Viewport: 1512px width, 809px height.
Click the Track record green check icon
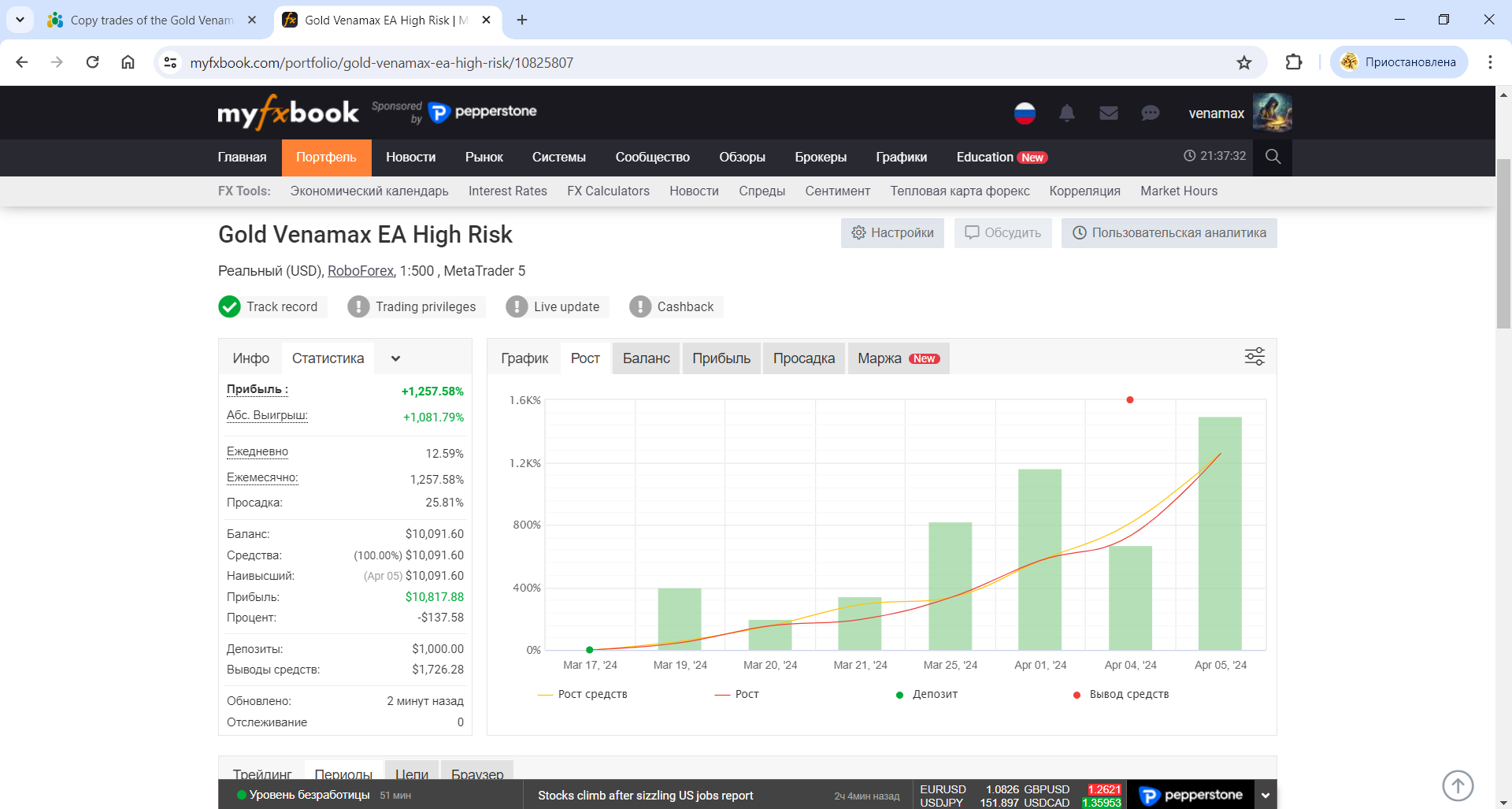229,306
